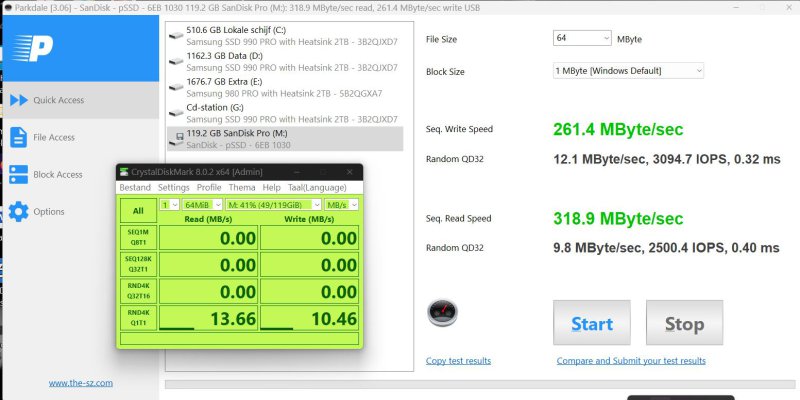Viewport: 800px width, 400px height.
Task: Open CrystalDiskMark 64MiB size dropdown
Action: pyautogui.click(x=203, y=205)
